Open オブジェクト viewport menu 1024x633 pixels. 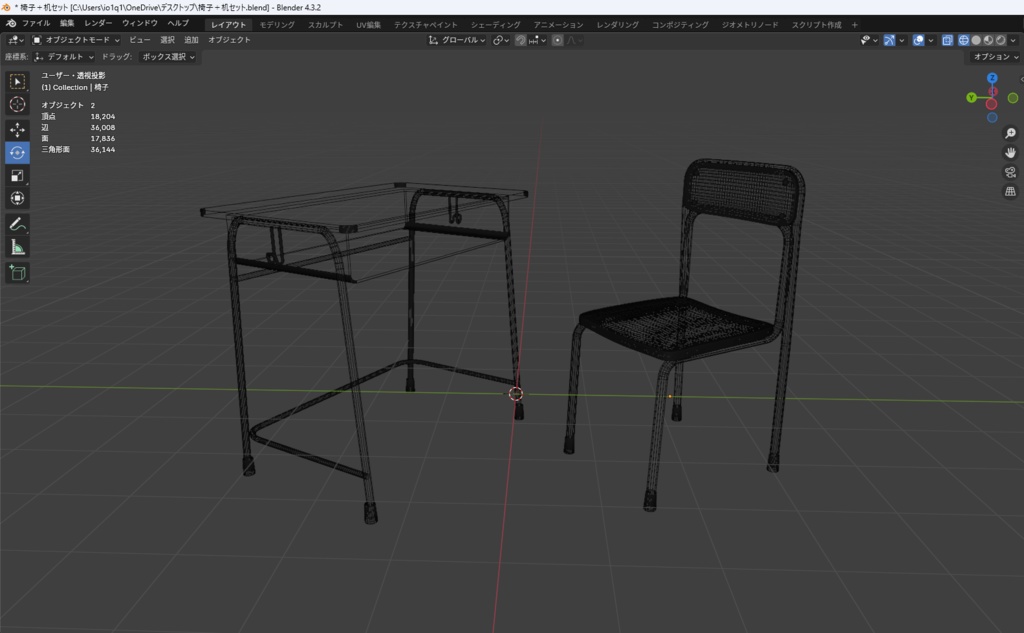(229, 40)
